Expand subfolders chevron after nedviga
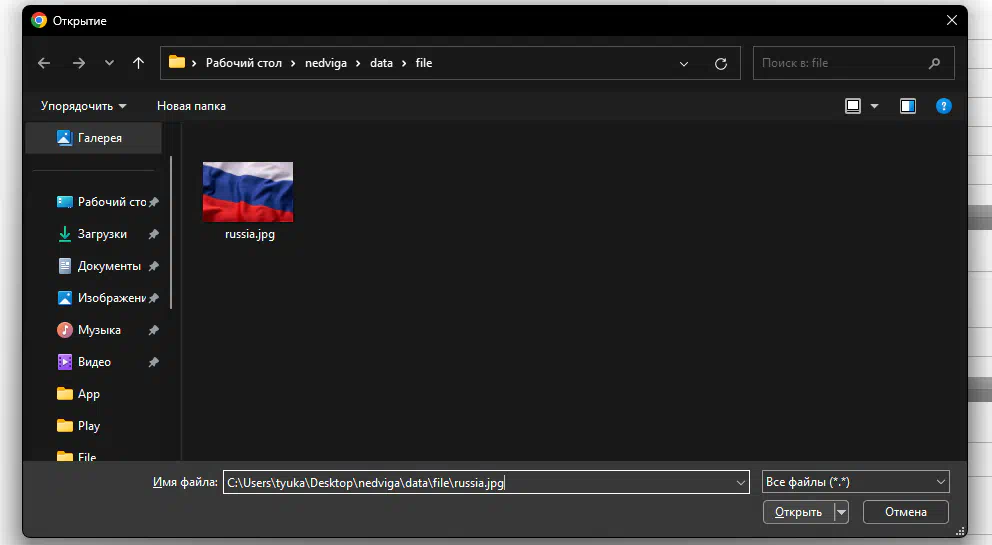The image size is (992, 545). (358, 63)
